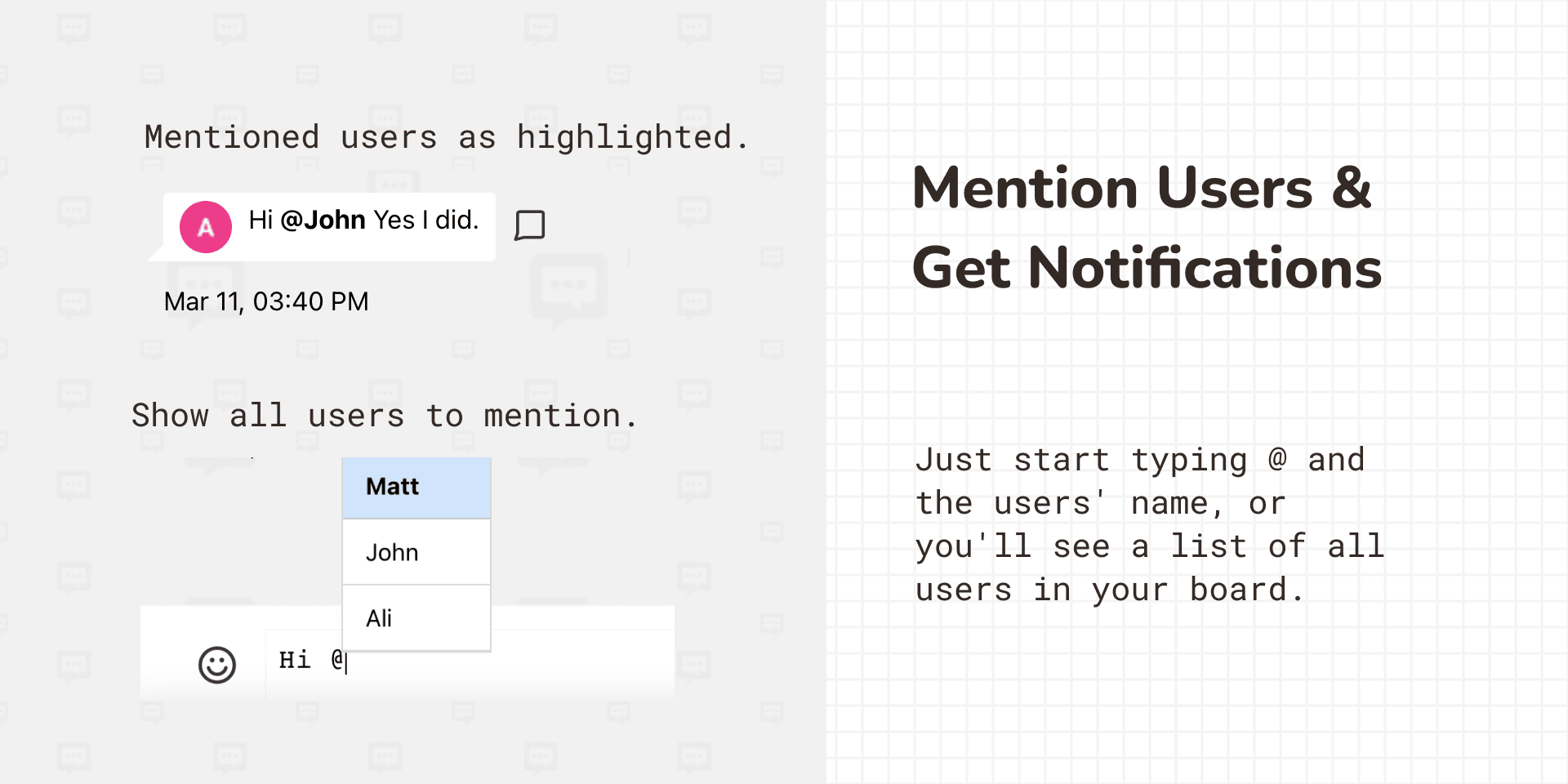This screenshot has width=1568, height=784.
Task: Click the Mar 11, 03:40 PM timestamp
Action: point(266,302)
